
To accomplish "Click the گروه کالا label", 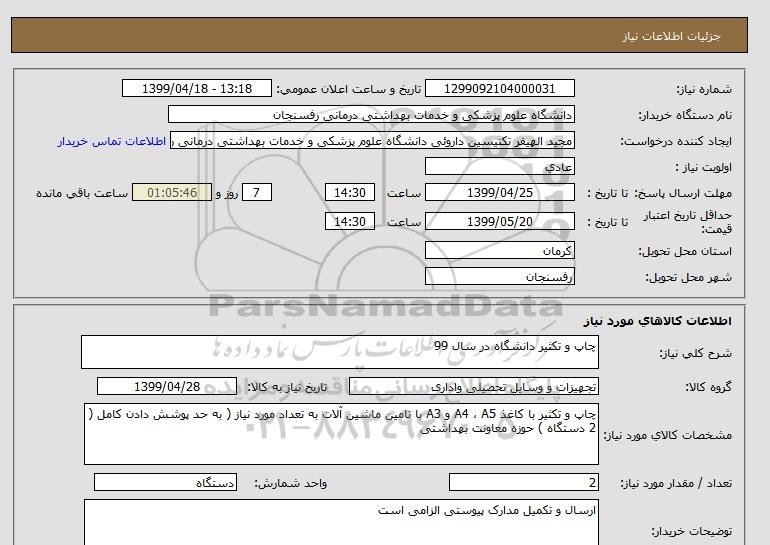I will pyautogui.click(x=708, y=387).
